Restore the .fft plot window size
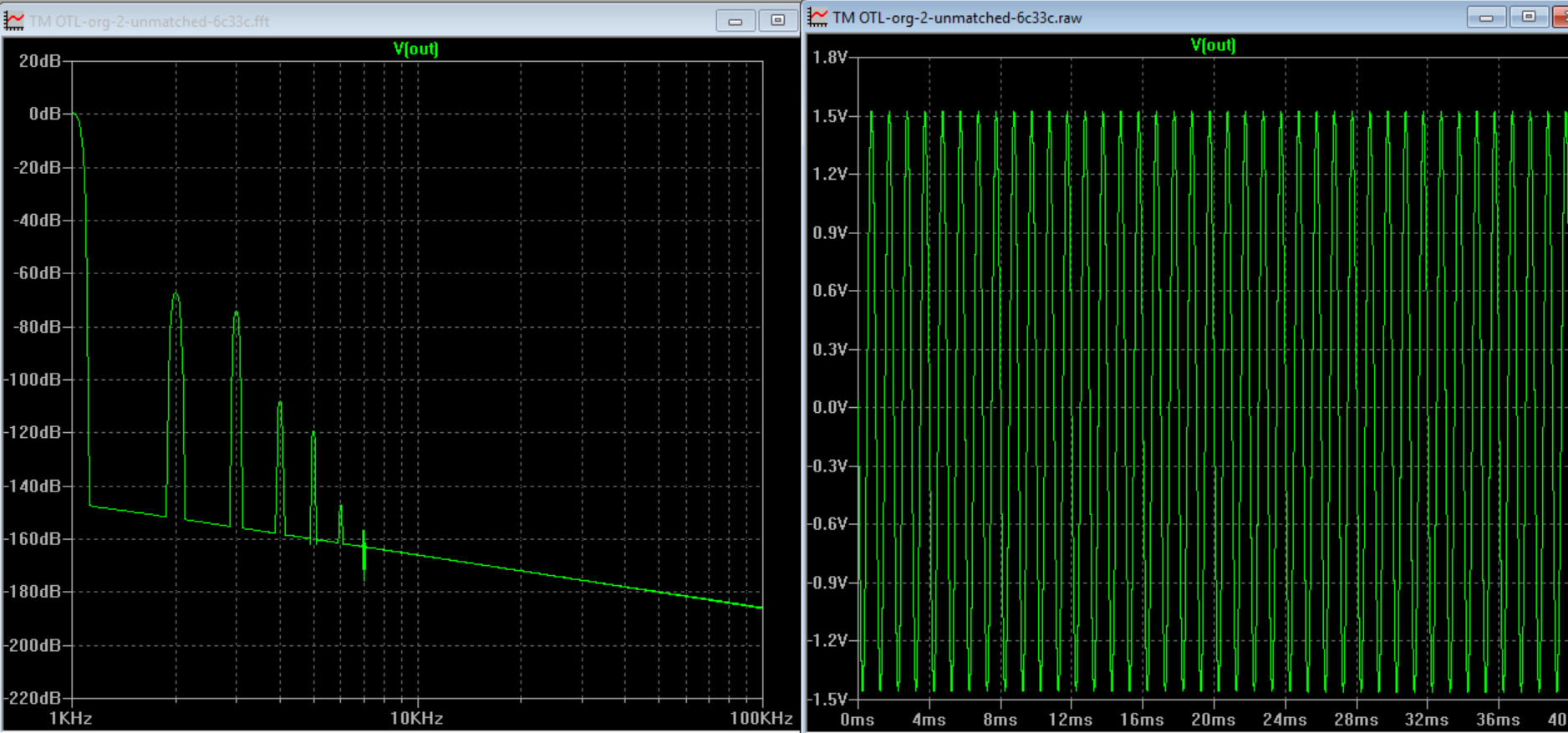 coord(778,21)
